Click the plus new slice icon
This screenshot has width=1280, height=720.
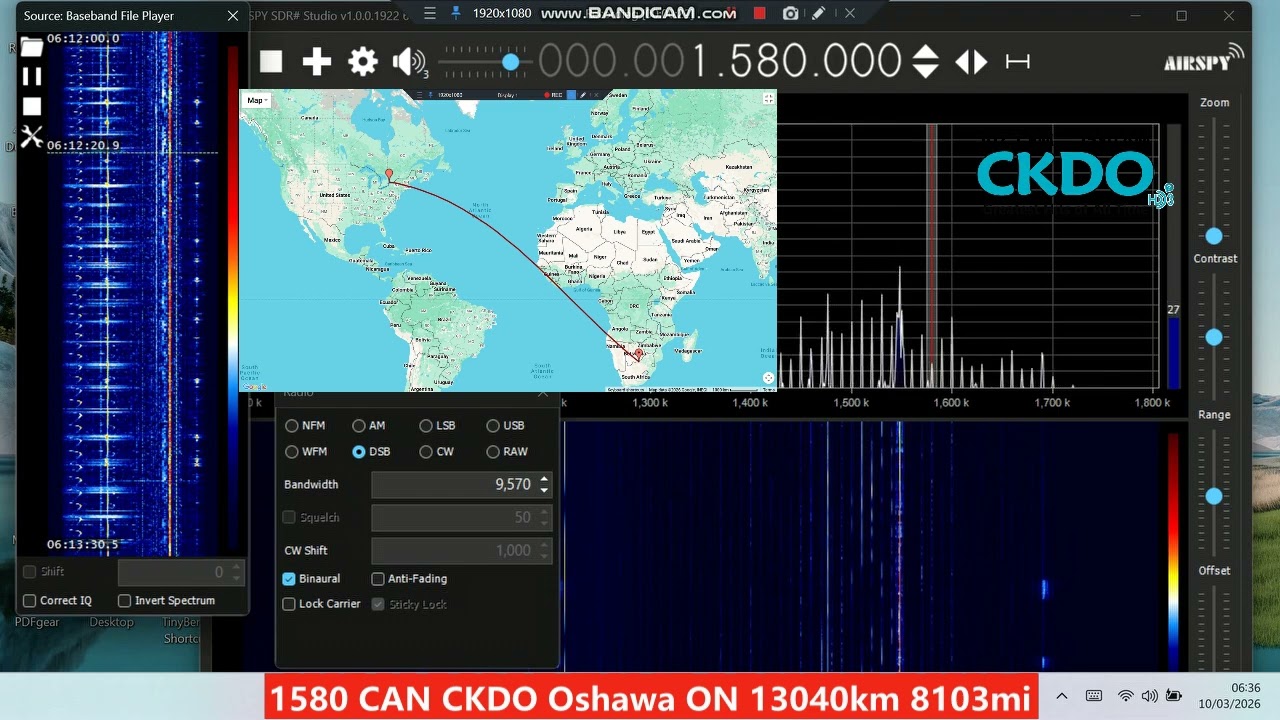tap(317, 62)
